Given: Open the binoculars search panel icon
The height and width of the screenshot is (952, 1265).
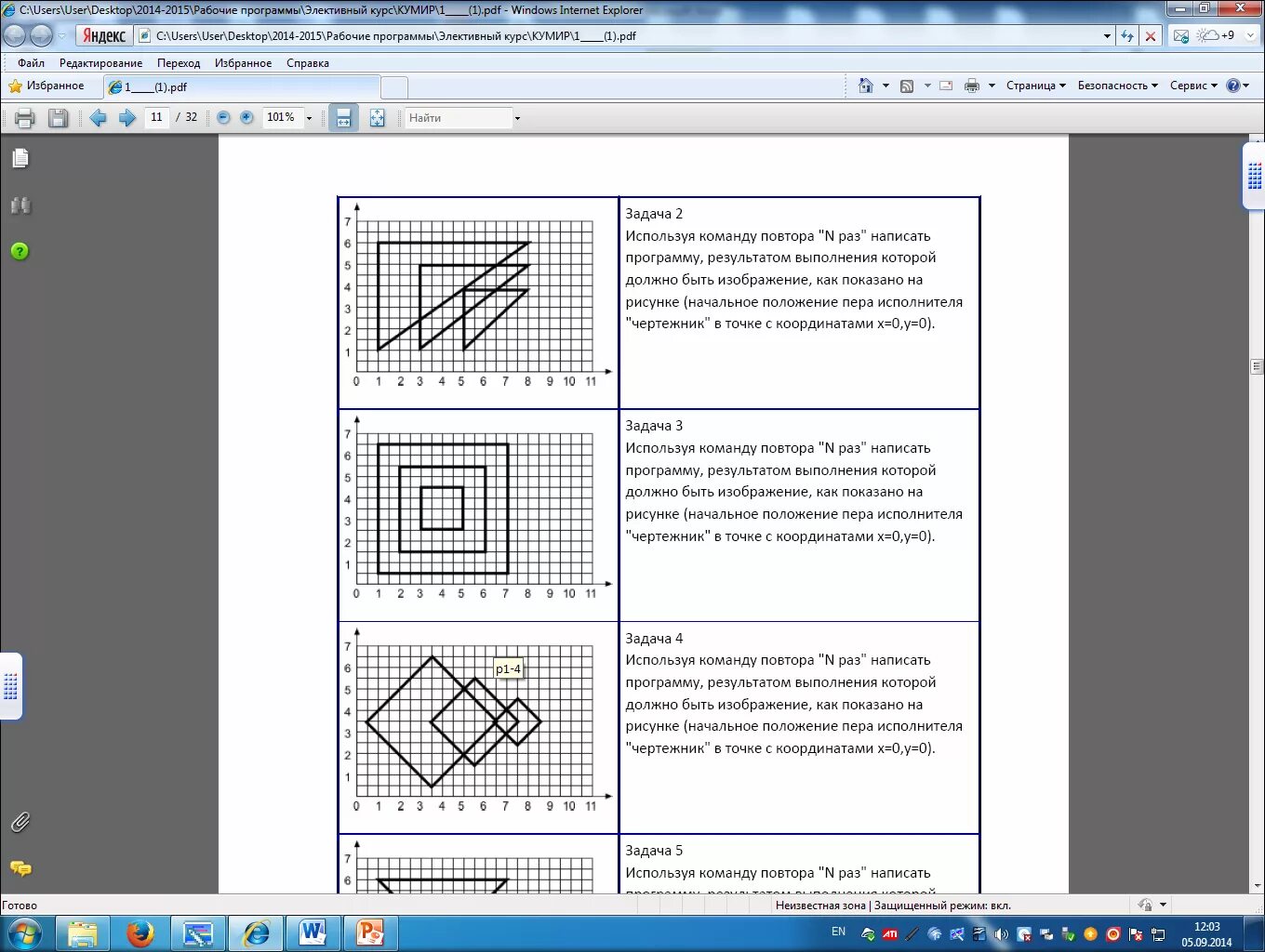Looking at the screenshot, I should click(x=20, y=205).
